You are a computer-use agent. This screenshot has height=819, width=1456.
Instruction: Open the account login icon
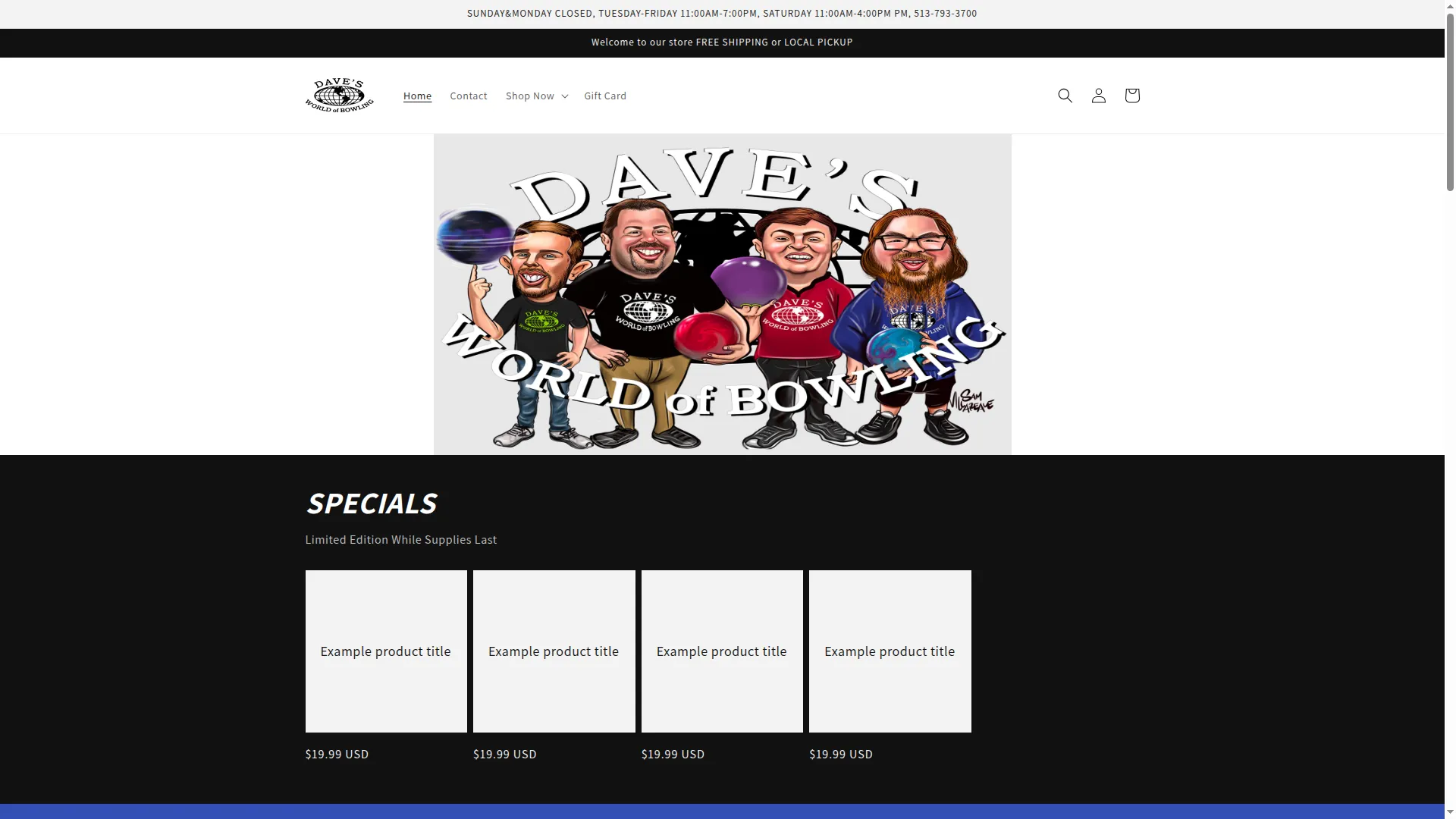point(1098,96)
